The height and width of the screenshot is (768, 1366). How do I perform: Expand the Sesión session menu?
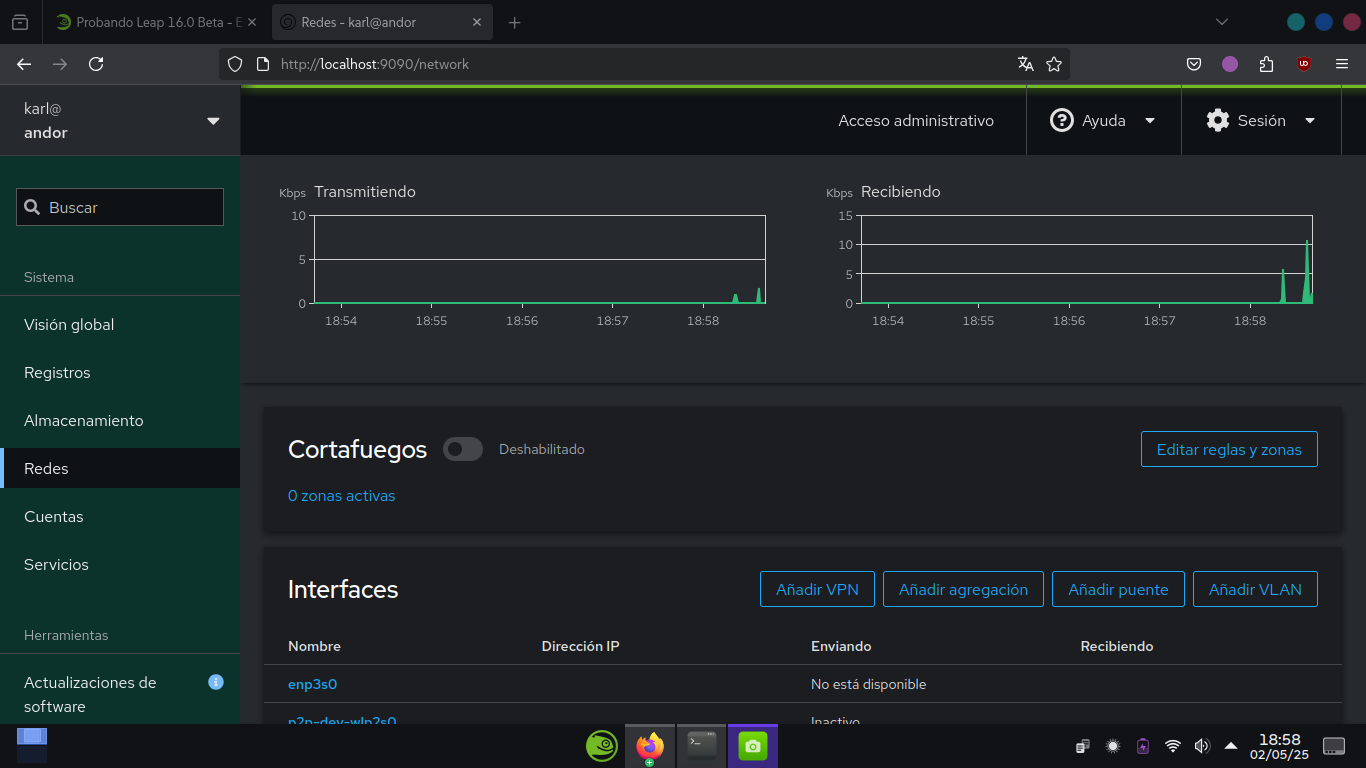1260,121
